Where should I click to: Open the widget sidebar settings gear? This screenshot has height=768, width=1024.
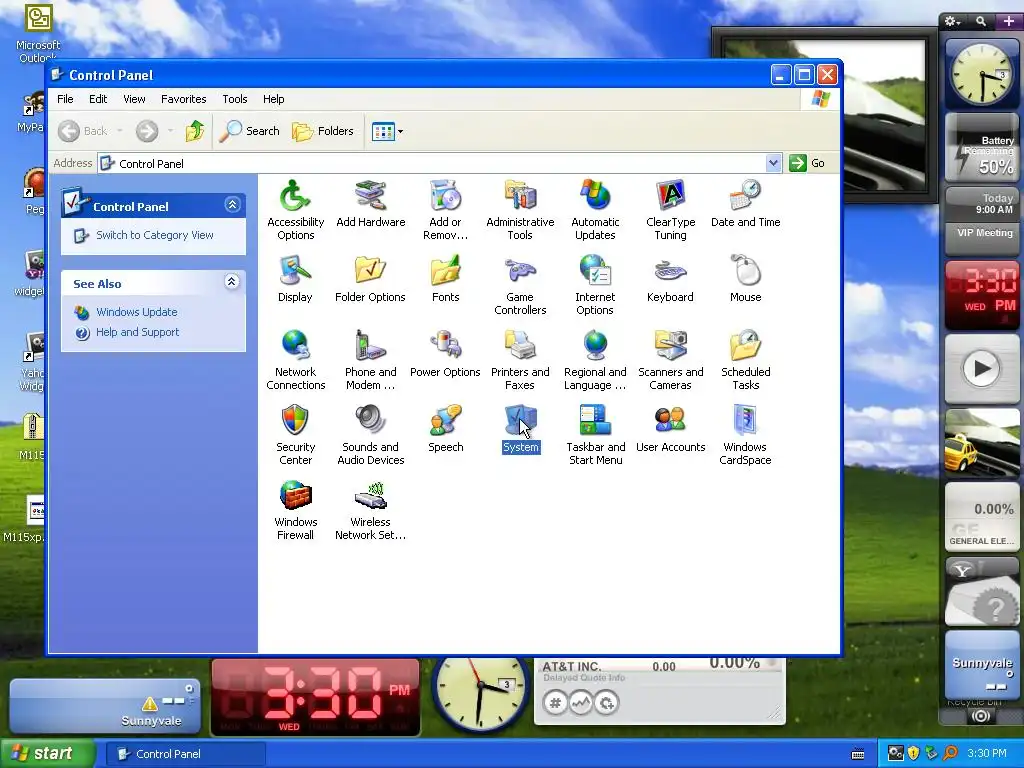(x=953, y=22)
